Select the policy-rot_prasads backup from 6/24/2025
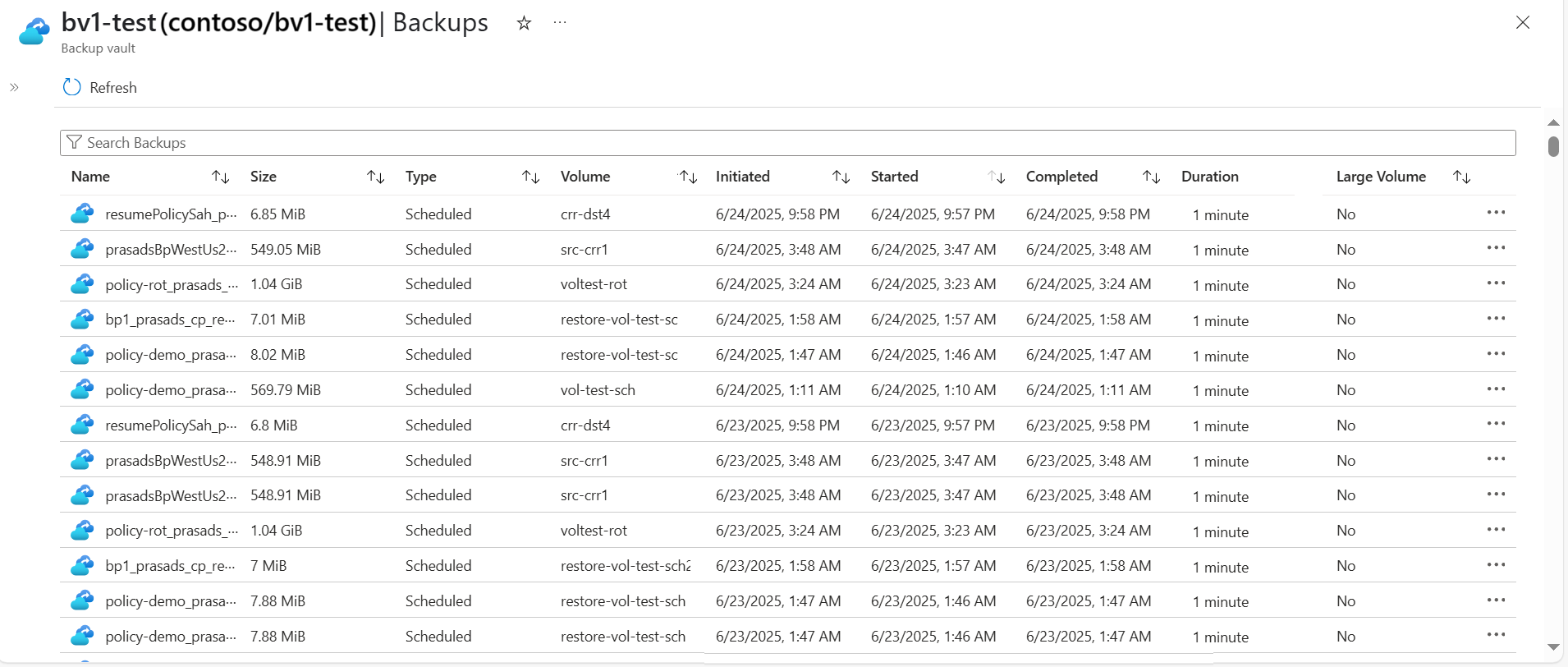The image size is (1568, 667). click(x=172, y=284)
